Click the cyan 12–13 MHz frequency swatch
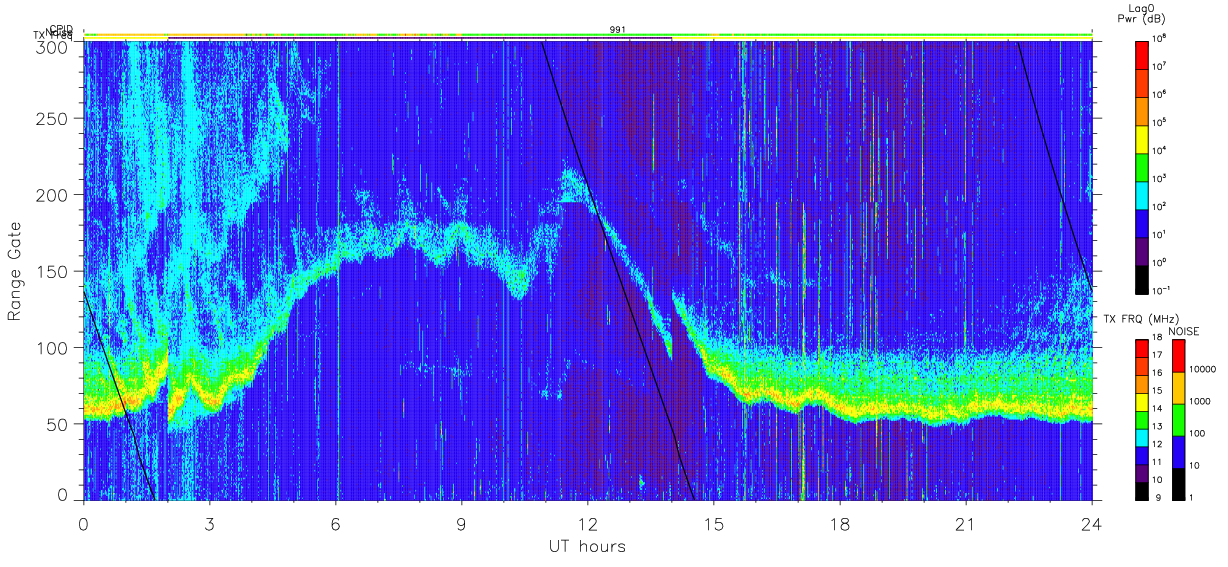The height and width of the screenshot is (567, 1228). [1143, 436]
